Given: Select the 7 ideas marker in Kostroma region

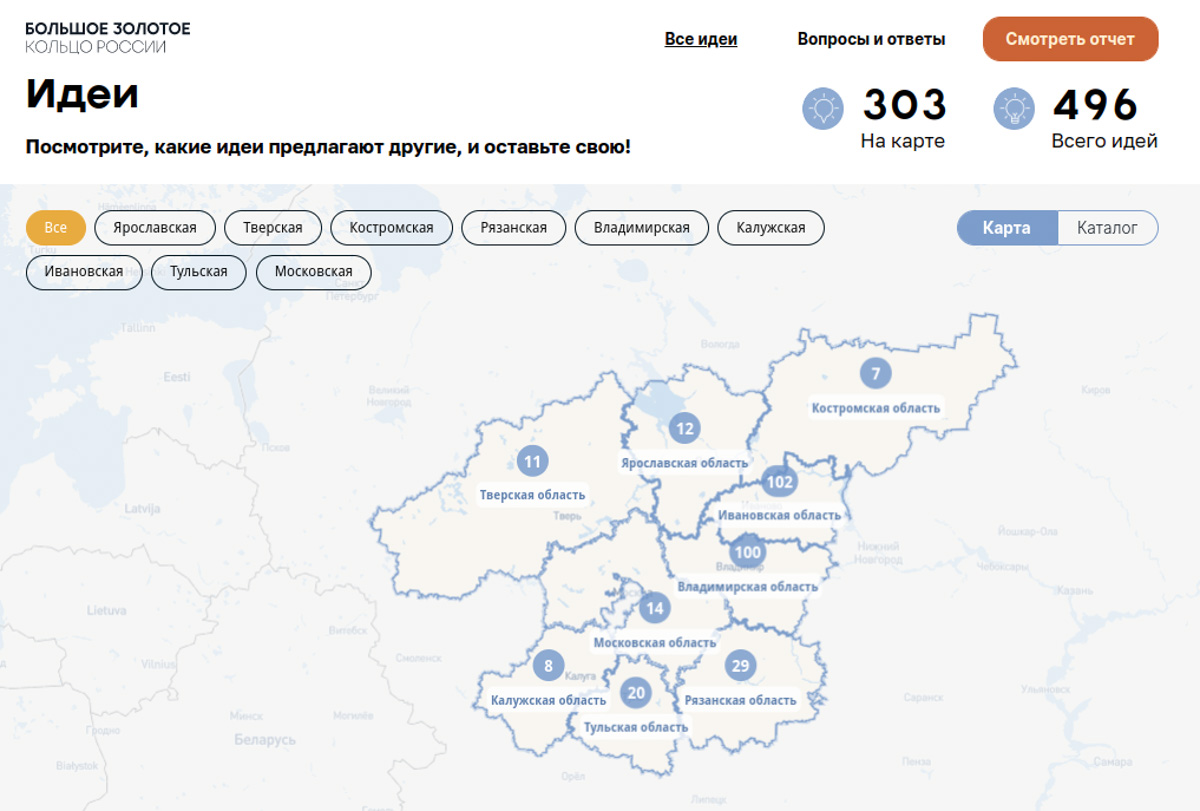Looking at the screenshot, I should pyautogui.click(x=875, y=374).
